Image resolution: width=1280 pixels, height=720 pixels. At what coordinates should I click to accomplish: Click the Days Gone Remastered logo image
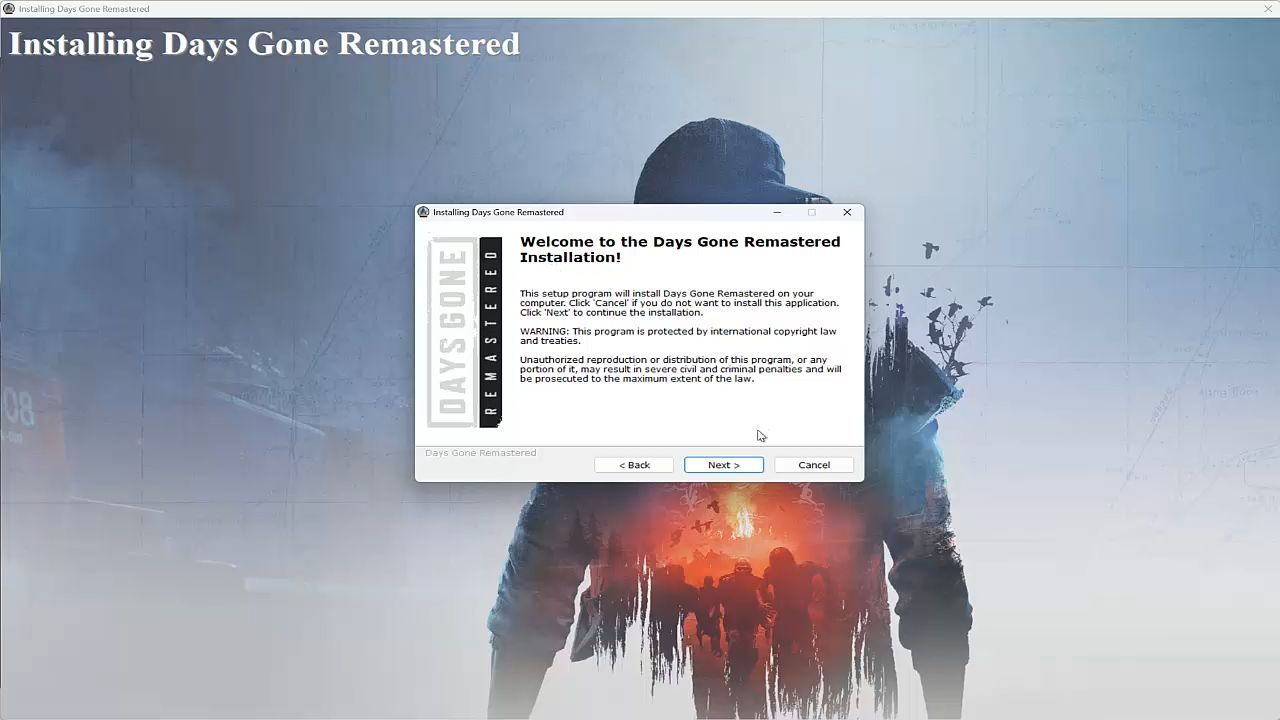[x=465, y=332]
